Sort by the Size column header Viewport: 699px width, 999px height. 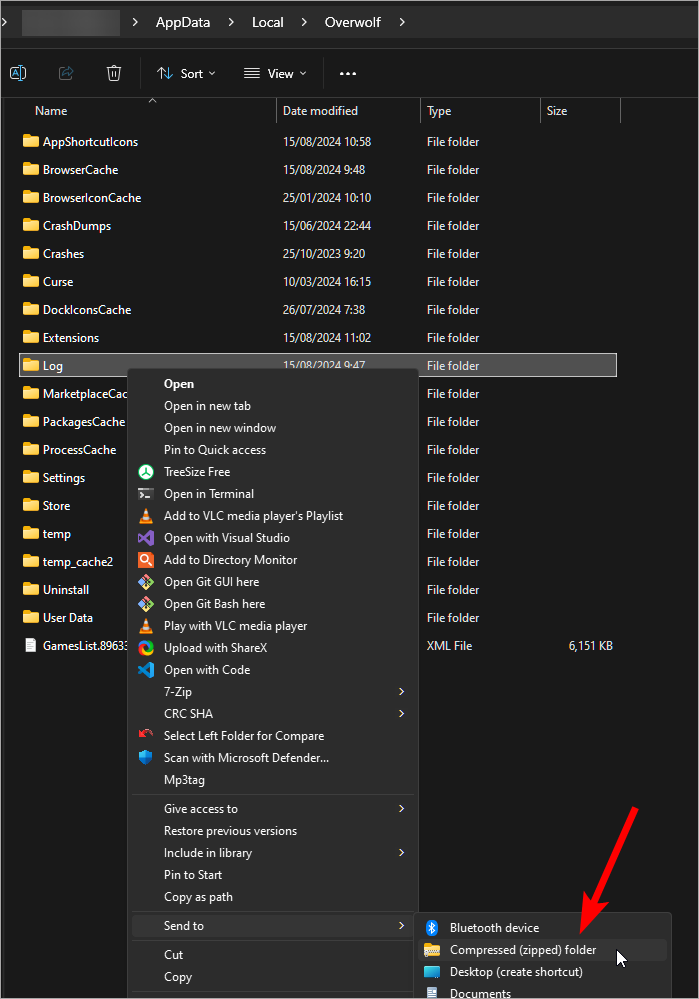click(x=556, y=111)
